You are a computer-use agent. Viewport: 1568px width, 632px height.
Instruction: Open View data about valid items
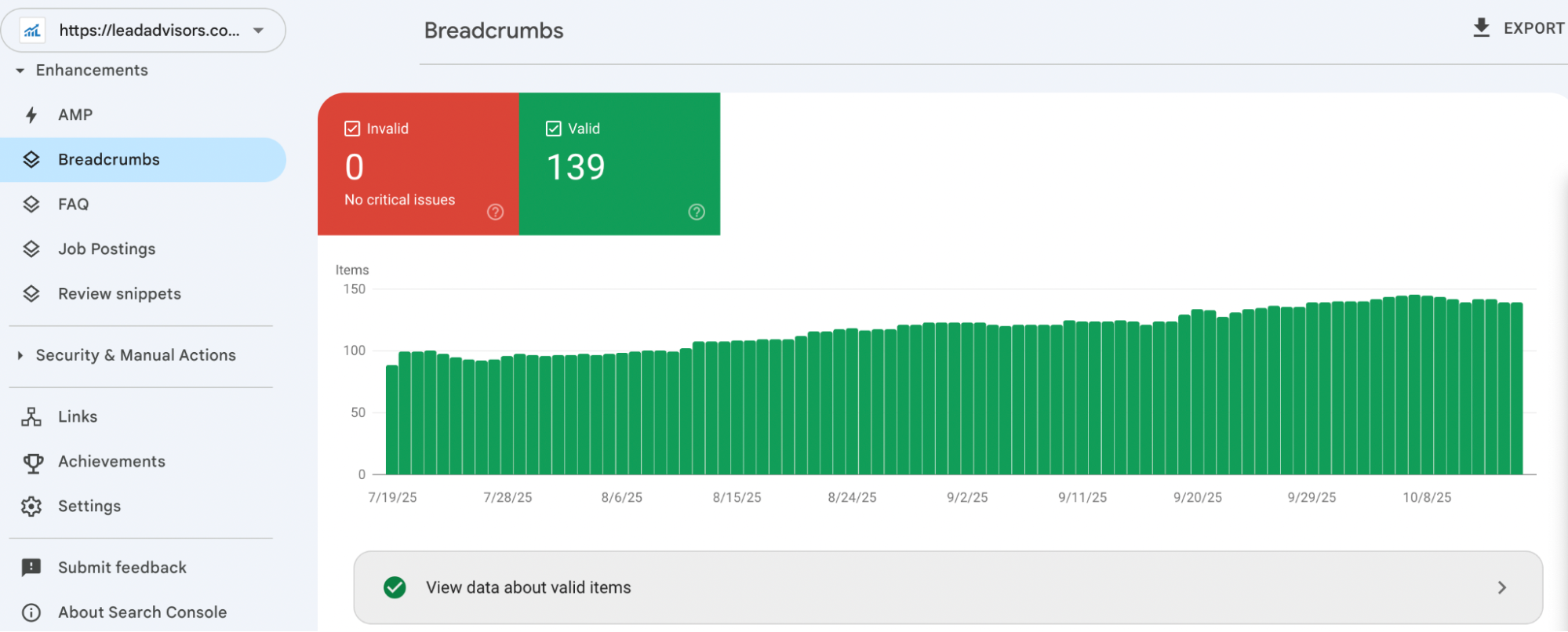point(948,587)
